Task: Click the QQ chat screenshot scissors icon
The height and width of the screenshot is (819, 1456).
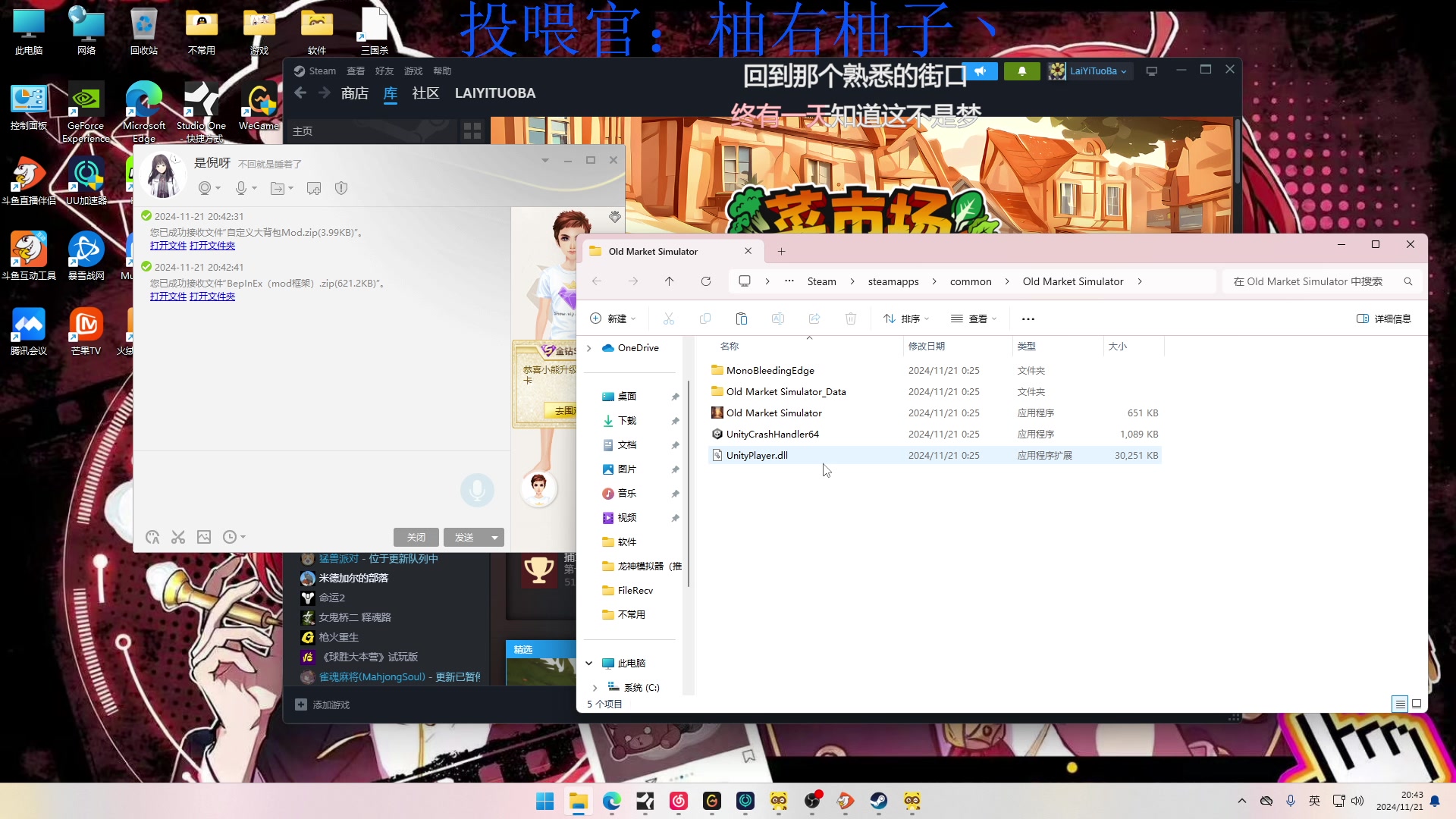Action: coord(178,537)
